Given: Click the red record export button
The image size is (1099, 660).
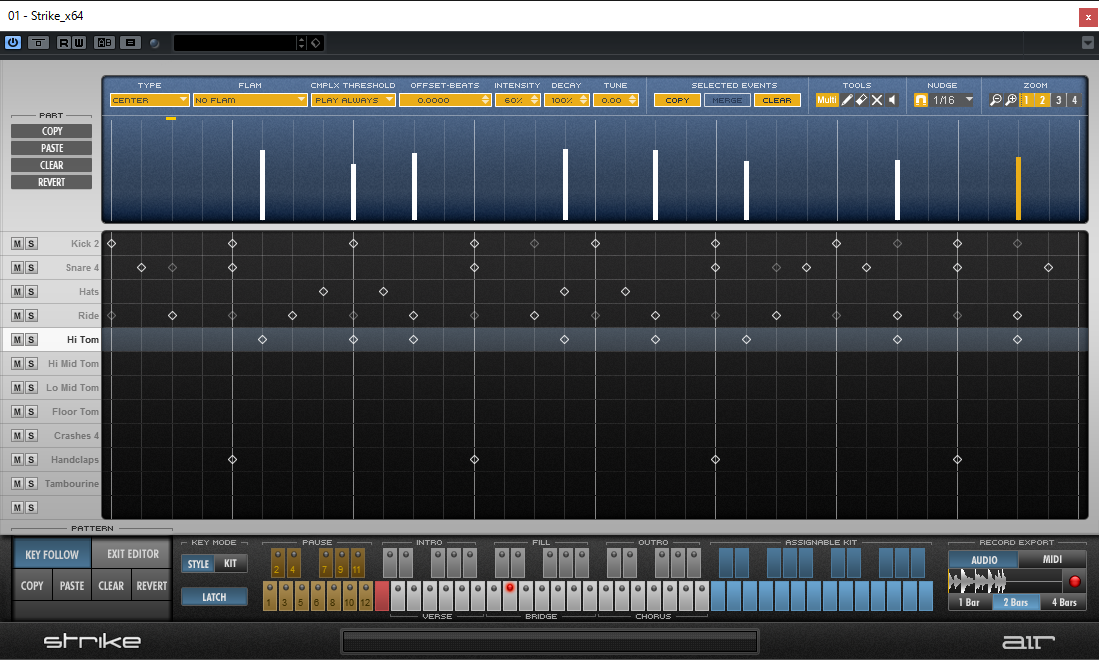Looking at the screenshot, I should (x=1074, y=581).
